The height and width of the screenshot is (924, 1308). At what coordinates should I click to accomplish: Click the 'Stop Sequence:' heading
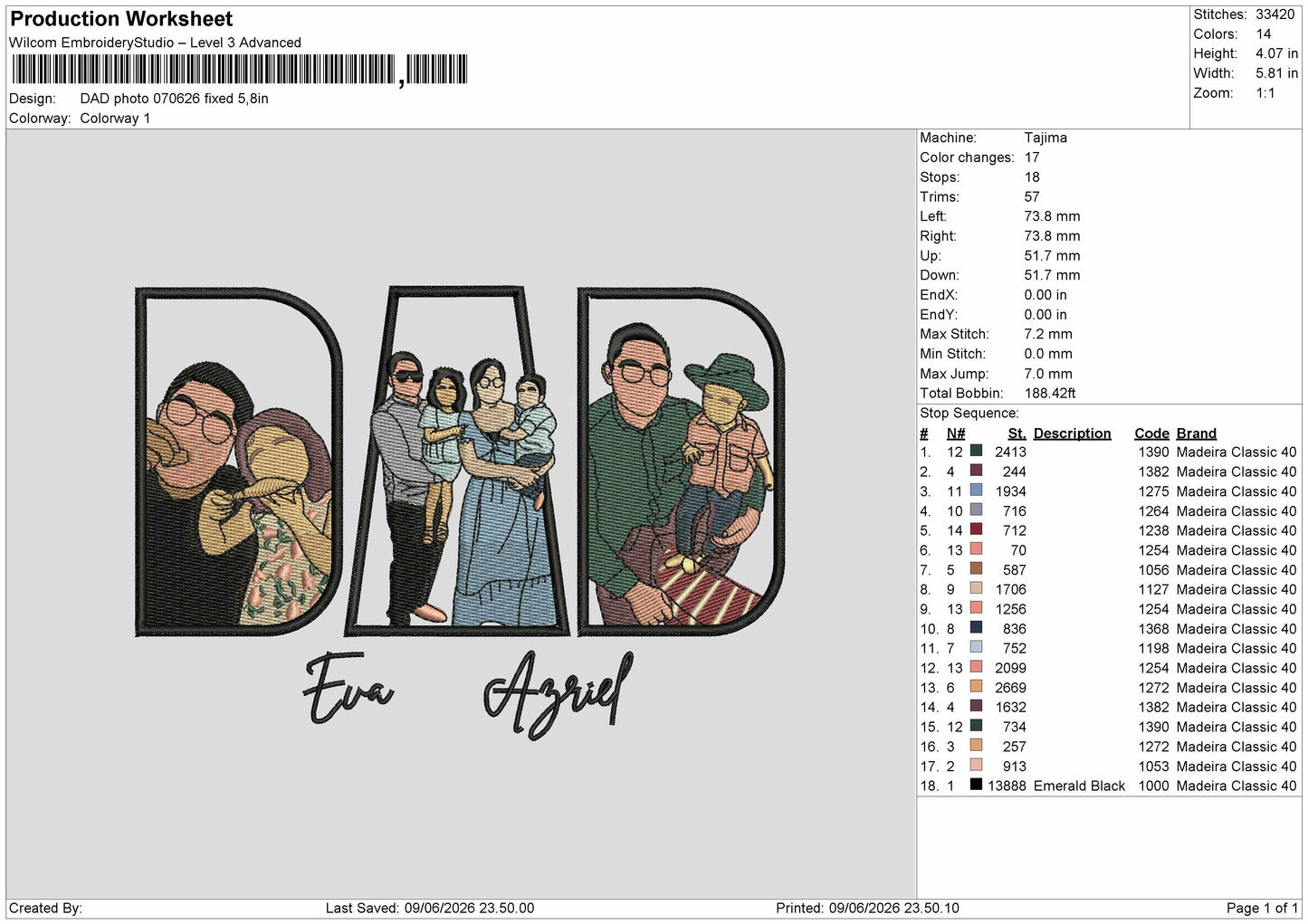click(x=969, y=414)
